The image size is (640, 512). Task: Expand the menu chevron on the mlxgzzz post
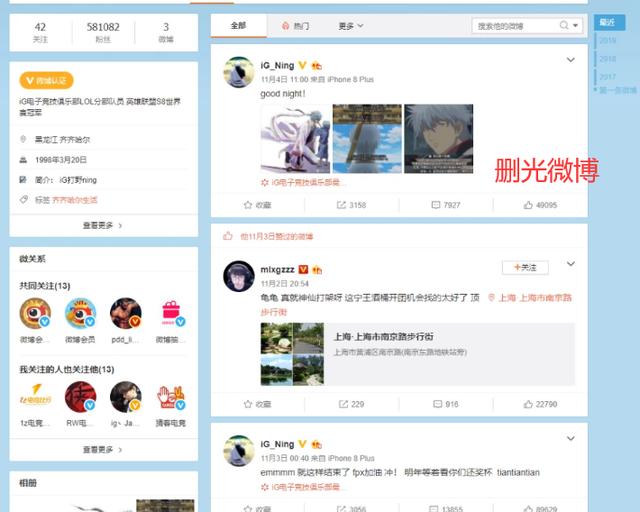coord(571,264)
